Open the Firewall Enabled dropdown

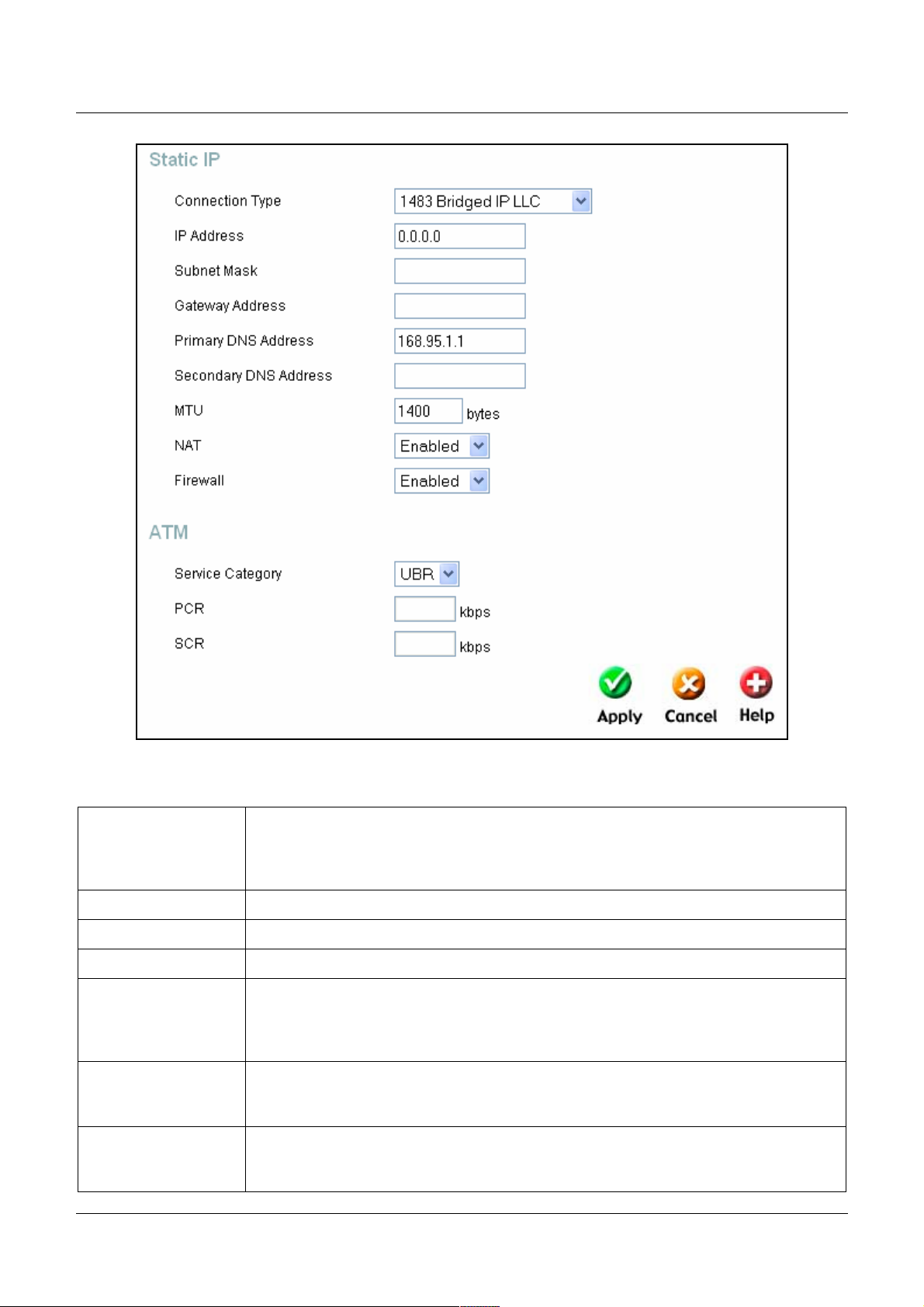pos(441,481)
